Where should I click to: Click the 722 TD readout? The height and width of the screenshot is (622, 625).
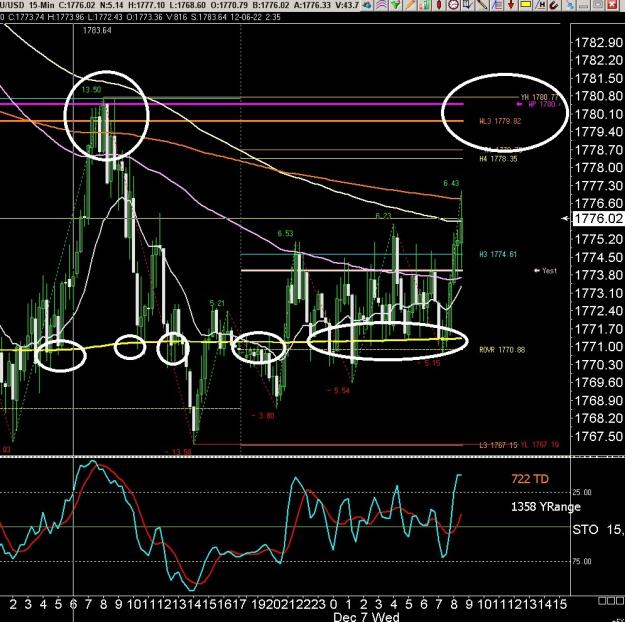pos(530,478)
